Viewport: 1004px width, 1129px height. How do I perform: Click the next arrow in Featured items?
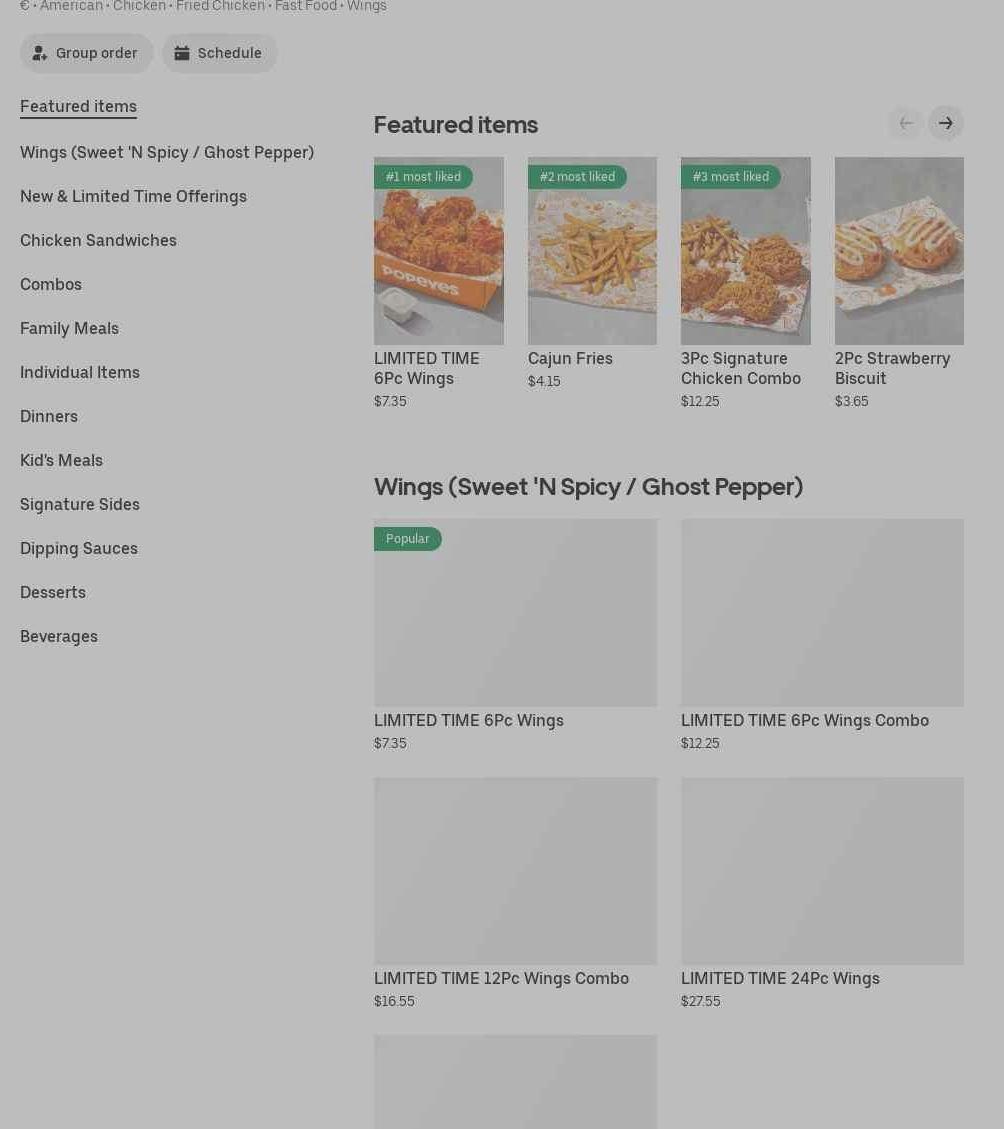[945, 123]
